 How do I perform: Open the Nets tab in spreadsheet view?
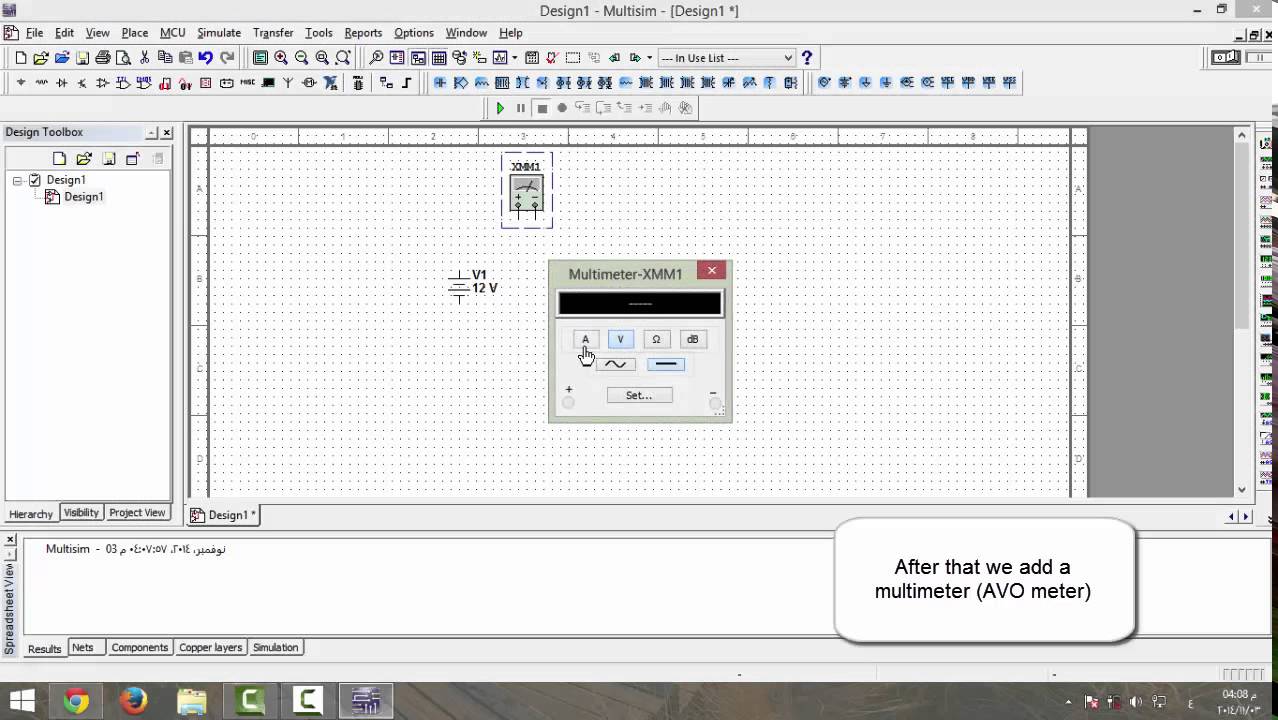coord(83,648)
